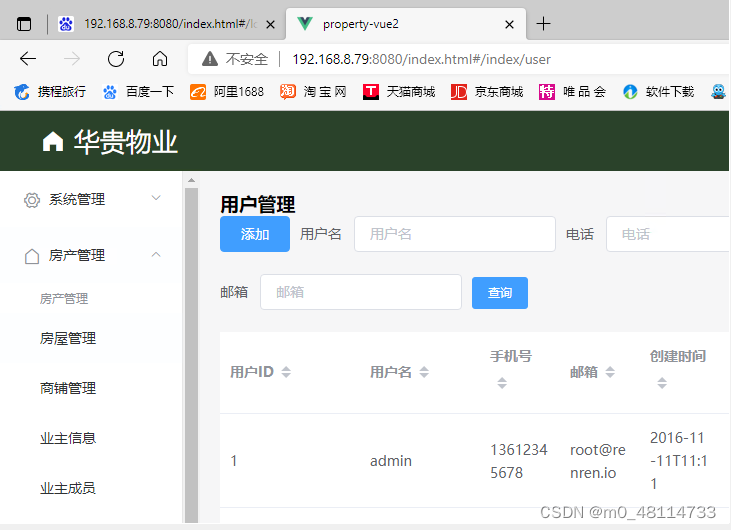The height and width of the screenshot is (530, 731).
Task: Click the 查询 button
Action: click(x=500, y=293)
